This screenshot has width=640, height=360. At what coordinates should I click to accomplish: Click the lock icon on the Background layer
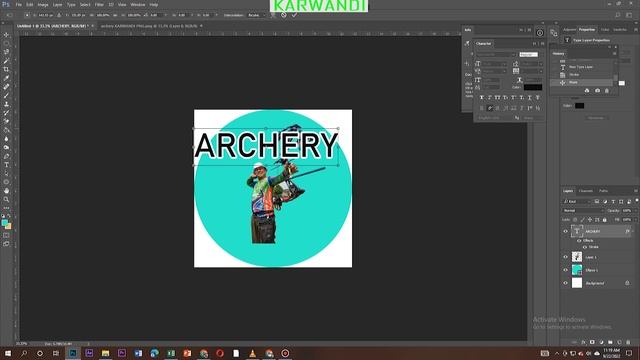click(x=627, y=283)
